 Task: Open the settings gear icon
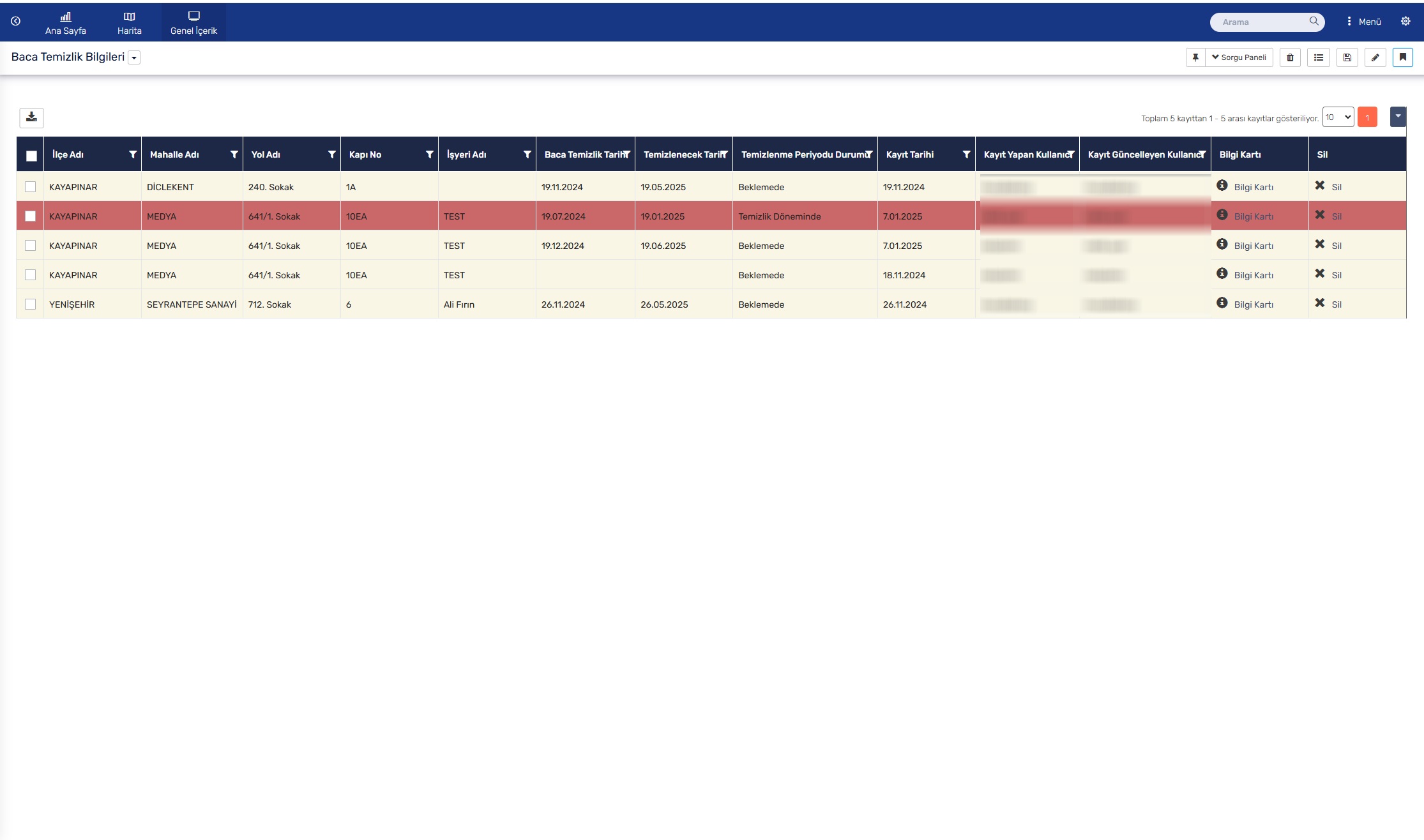(x=1405, y=21)
